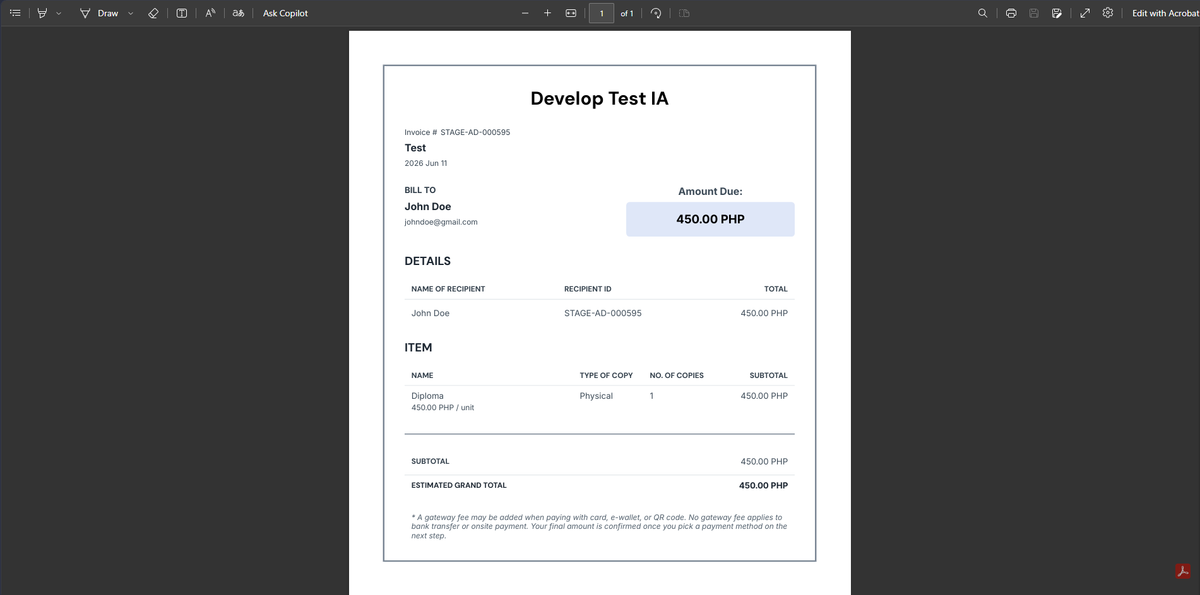Open the table of contents panel
Viewport: 1200px width, 595px height.
(x=14, y=13)
